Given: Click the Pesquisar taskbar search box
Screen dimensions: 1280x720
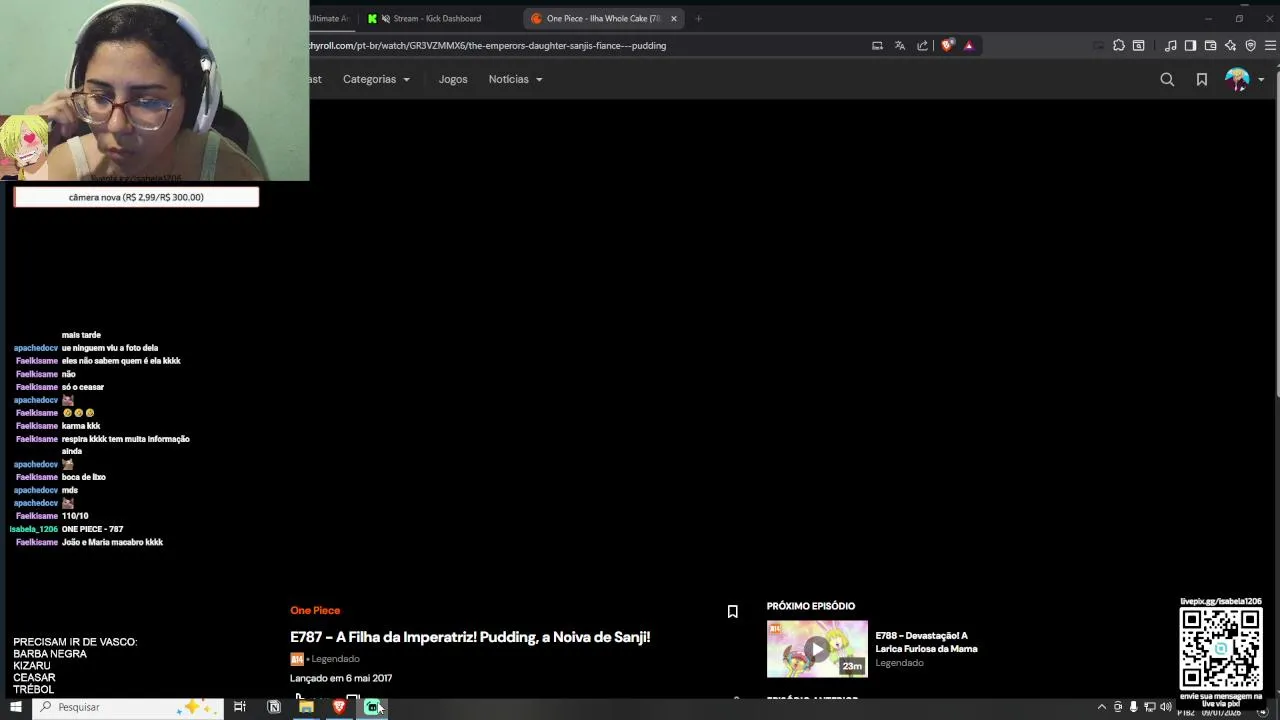Looking at the screenshot, I should (127, 707).
